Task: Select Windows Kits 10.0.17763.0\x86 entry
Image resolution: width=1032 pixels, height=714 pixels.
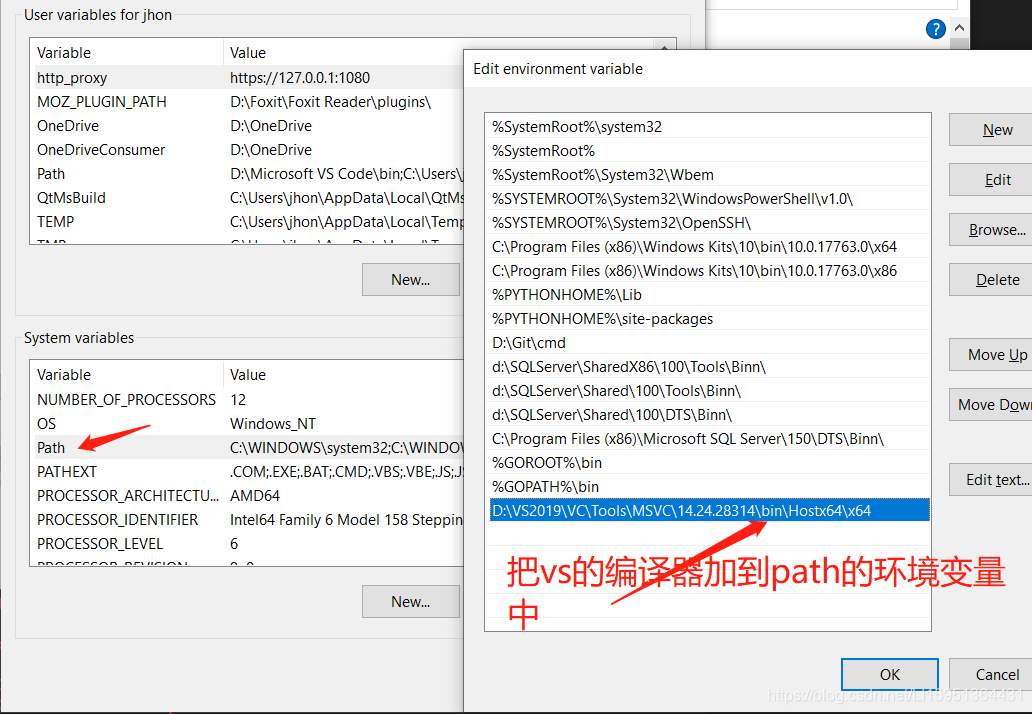Action: (x=709, y=270)
